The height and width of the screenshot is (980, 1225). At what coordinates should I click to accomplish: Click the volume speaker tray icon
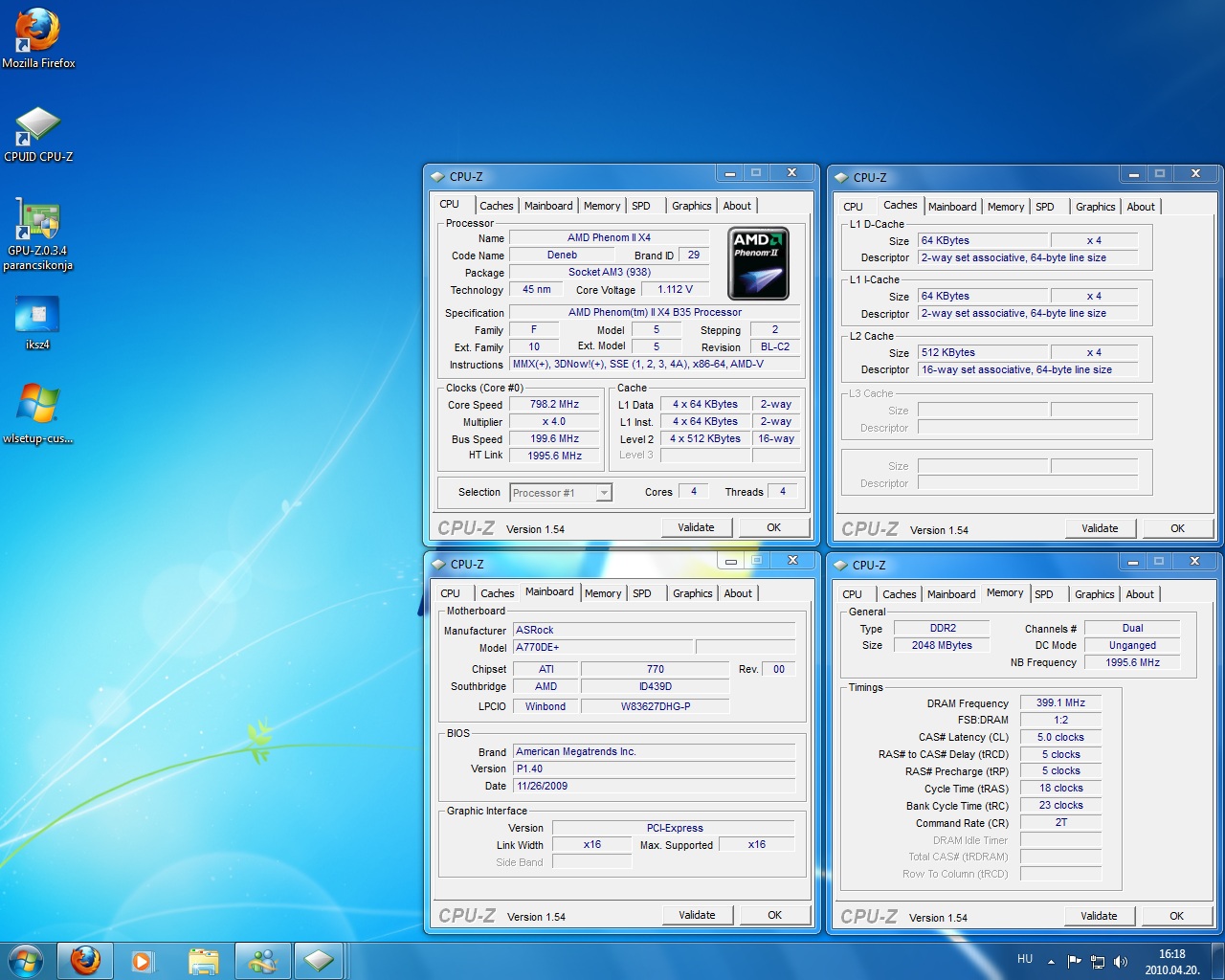pos(1121,961)
